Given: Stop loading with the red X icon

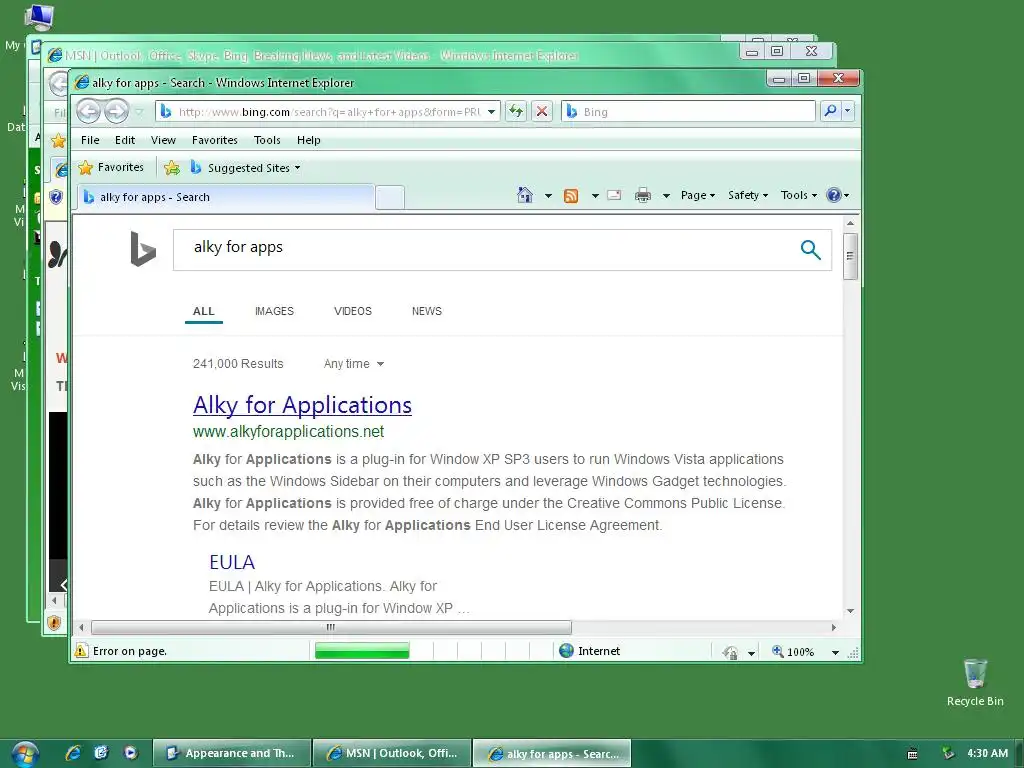Looking at the screenshot, I should click(541, 111).
